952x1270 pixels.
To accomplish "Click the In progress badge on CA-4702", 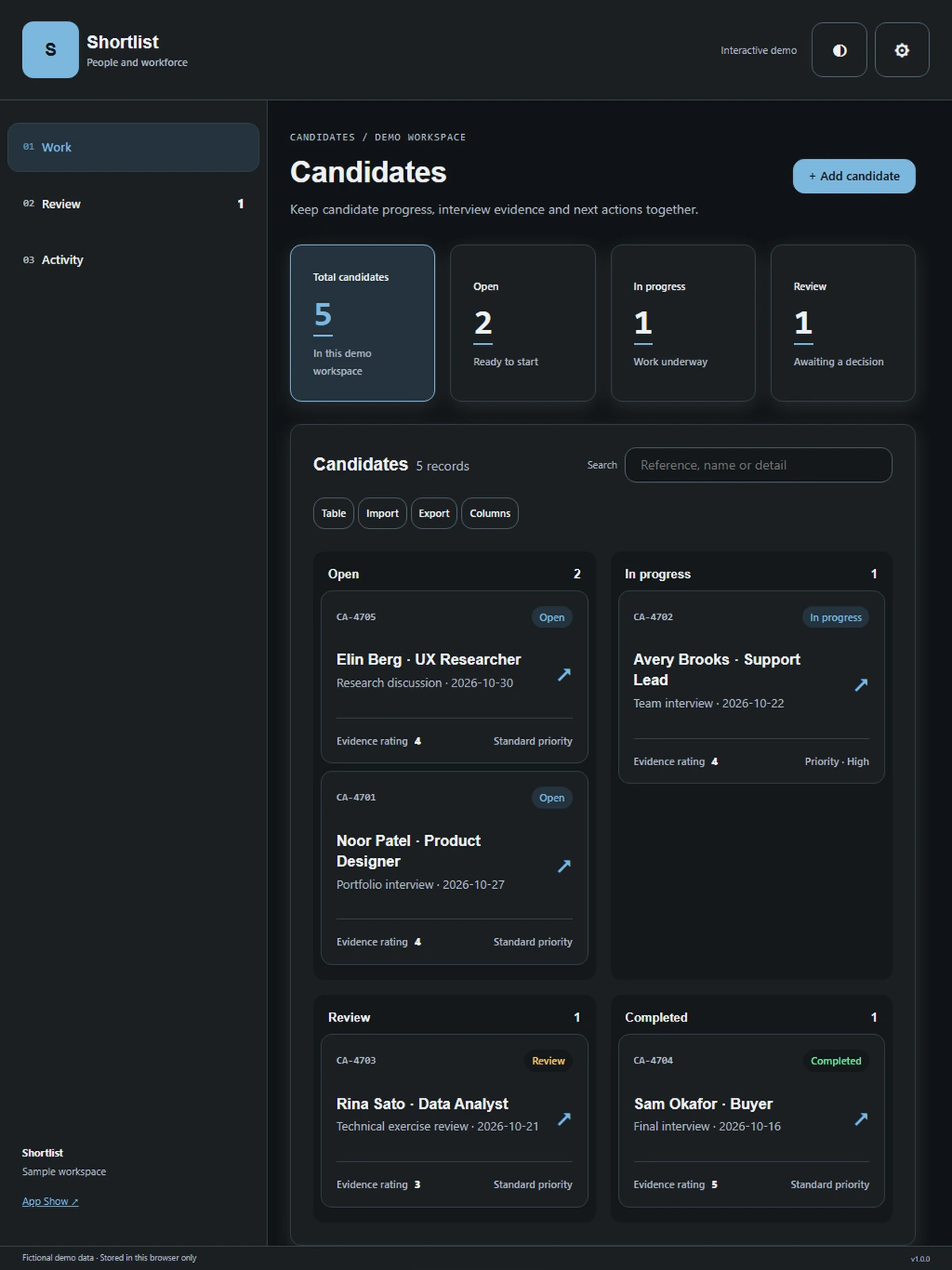I will 835,618.
